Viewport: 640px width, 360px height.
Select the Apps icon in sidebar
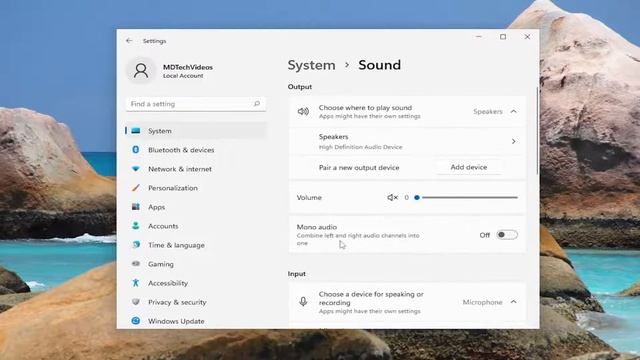coord(136,207)
